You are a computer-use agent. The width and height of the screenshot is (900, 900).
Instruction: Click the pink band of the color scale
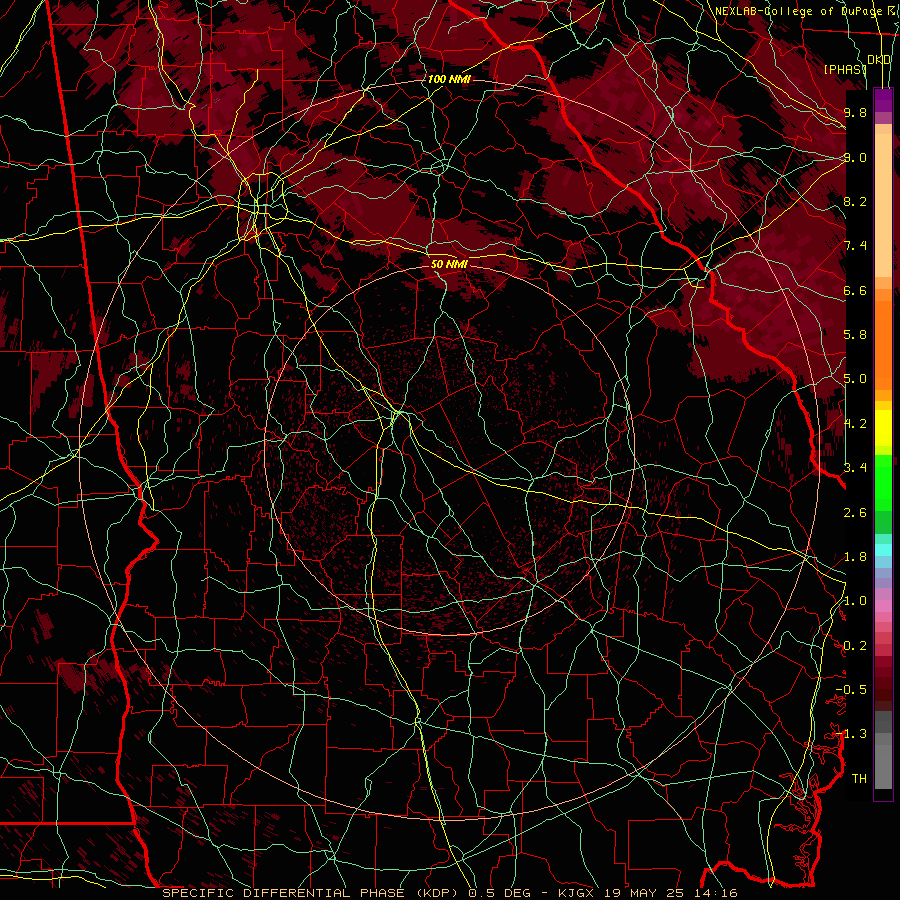click(x=883, y=606)
